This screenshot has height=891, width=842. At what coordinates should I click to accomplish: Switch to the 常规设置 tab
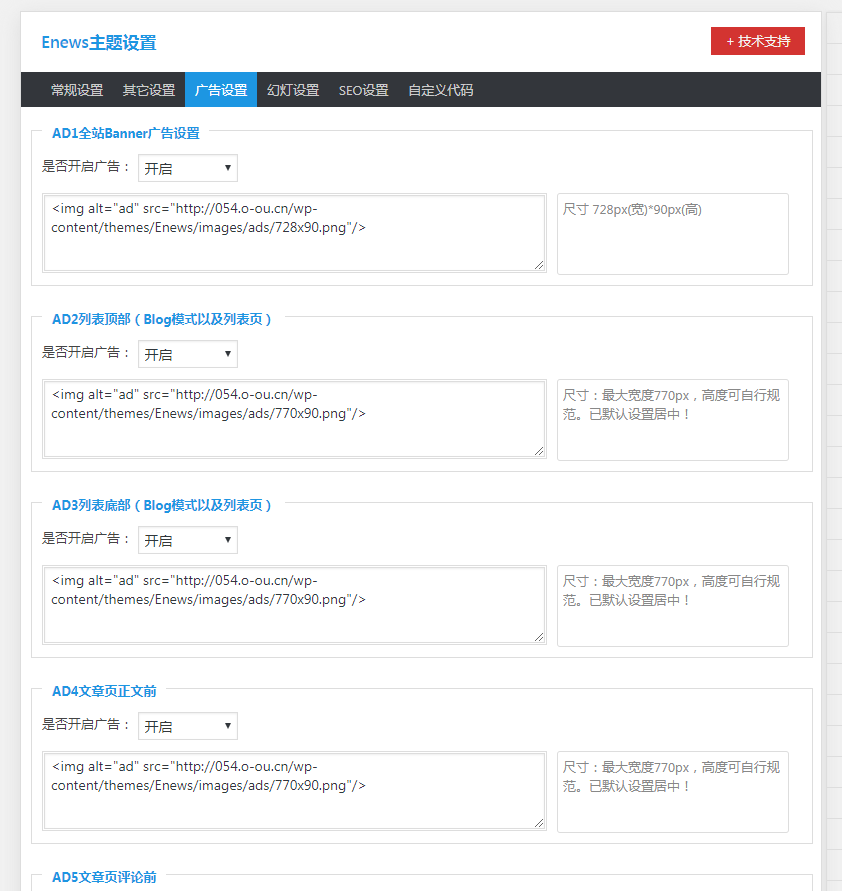point(77,90)
